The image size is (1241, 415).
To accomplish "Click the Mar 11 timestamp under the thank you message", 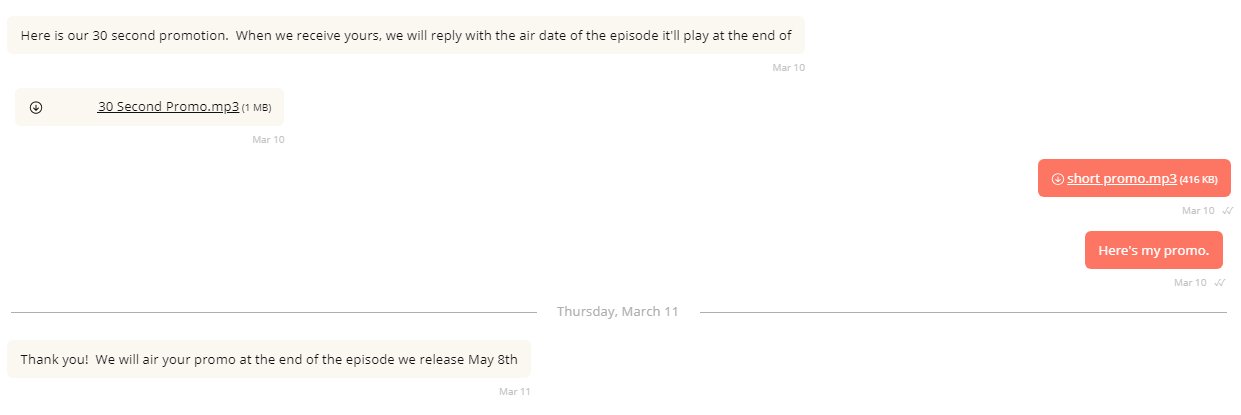I will click(515, 391).
